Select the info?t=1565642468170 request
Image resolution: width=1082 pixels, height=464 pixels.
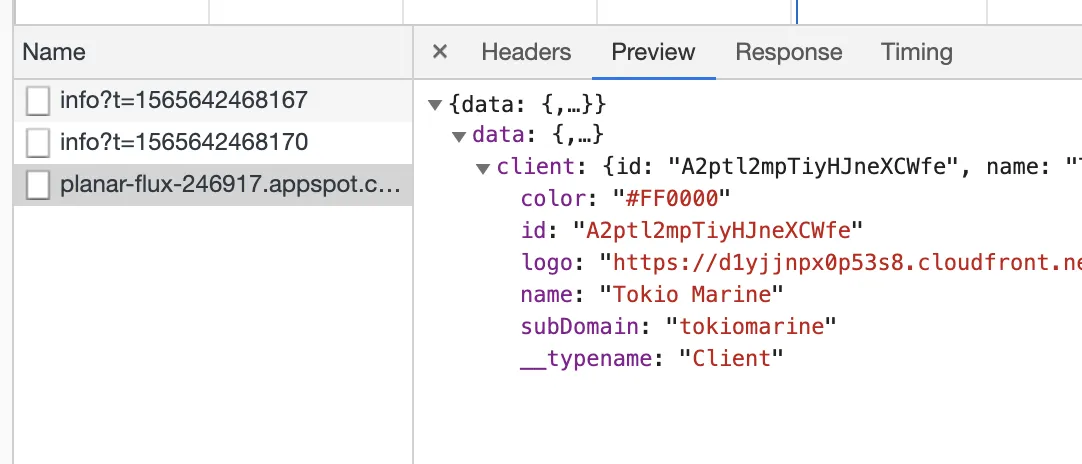click(x=183, y=143)
